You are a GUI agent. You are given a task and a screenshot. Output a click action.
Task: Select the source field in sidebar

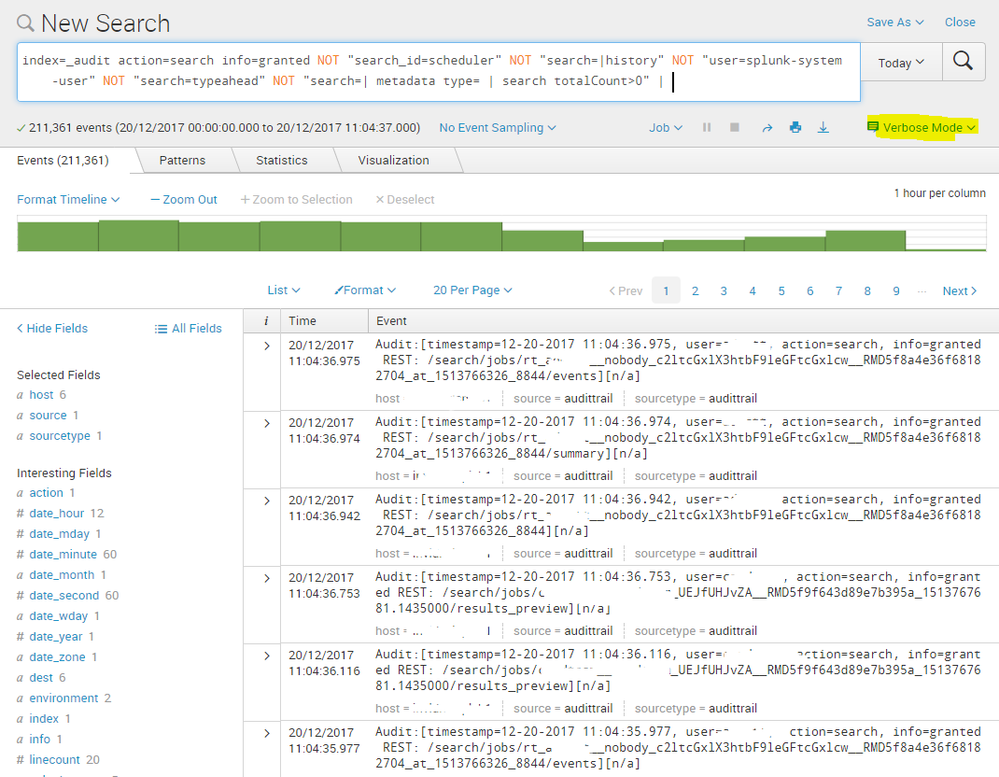pyautogui.click(x=48, y=415)
